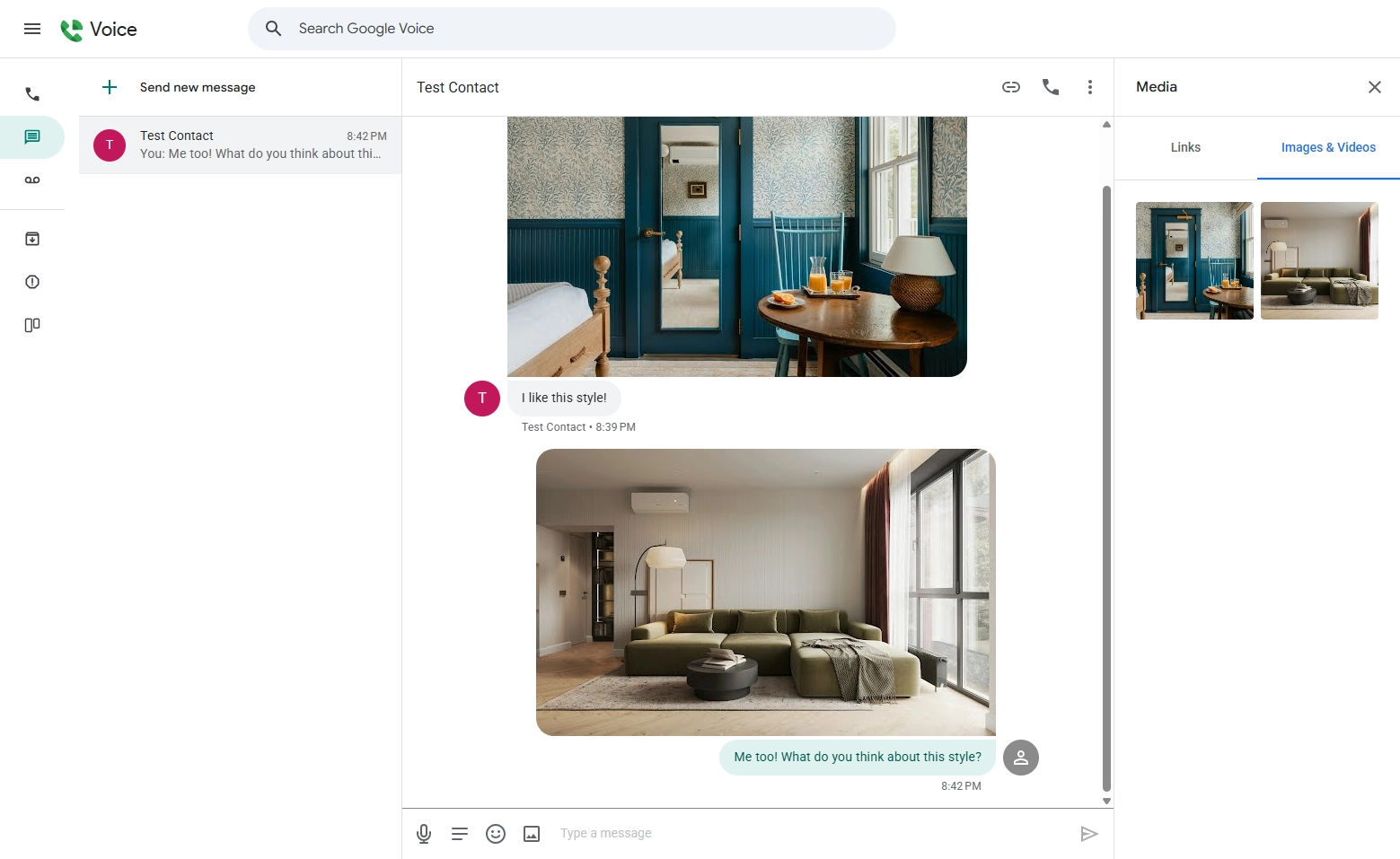
Task: Click the send arrow button
Action: pos(1089,834)
